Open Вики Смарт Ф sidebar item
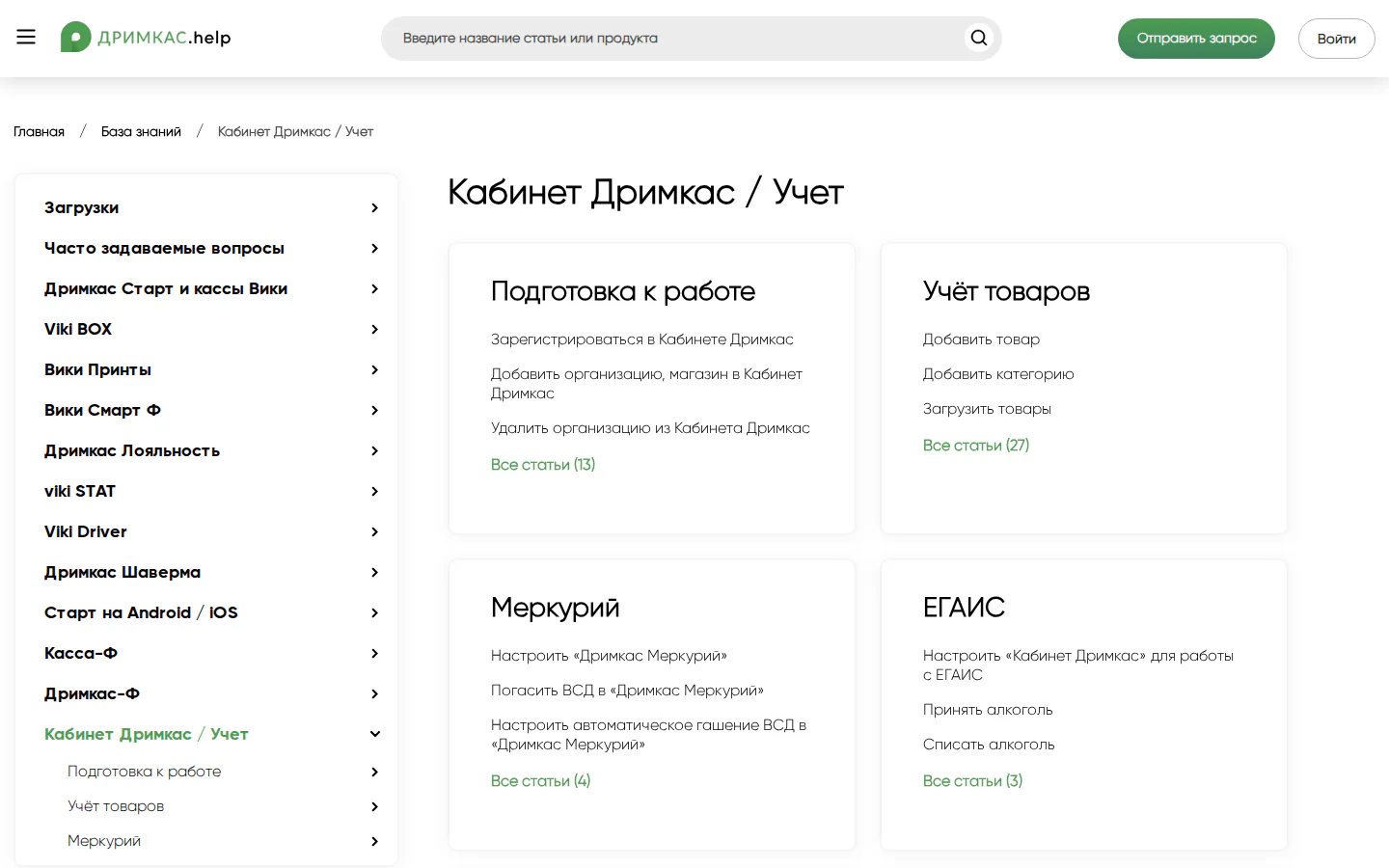This screenshot has width=1389, height=868. point(102,410)
